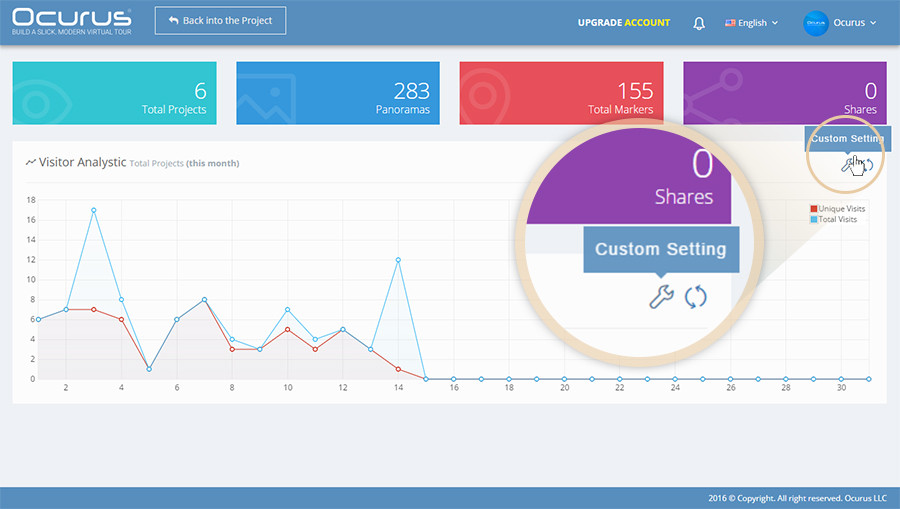Viewport: 900px width, 509px height.
Task: Open the Total Markers card
Action: (561, 93)
